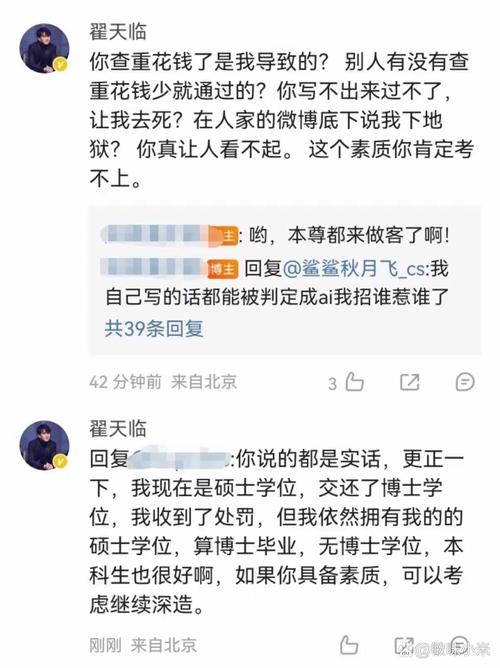
Task: Open the second comment's profile avatar
Action: (x=44, y=445)
